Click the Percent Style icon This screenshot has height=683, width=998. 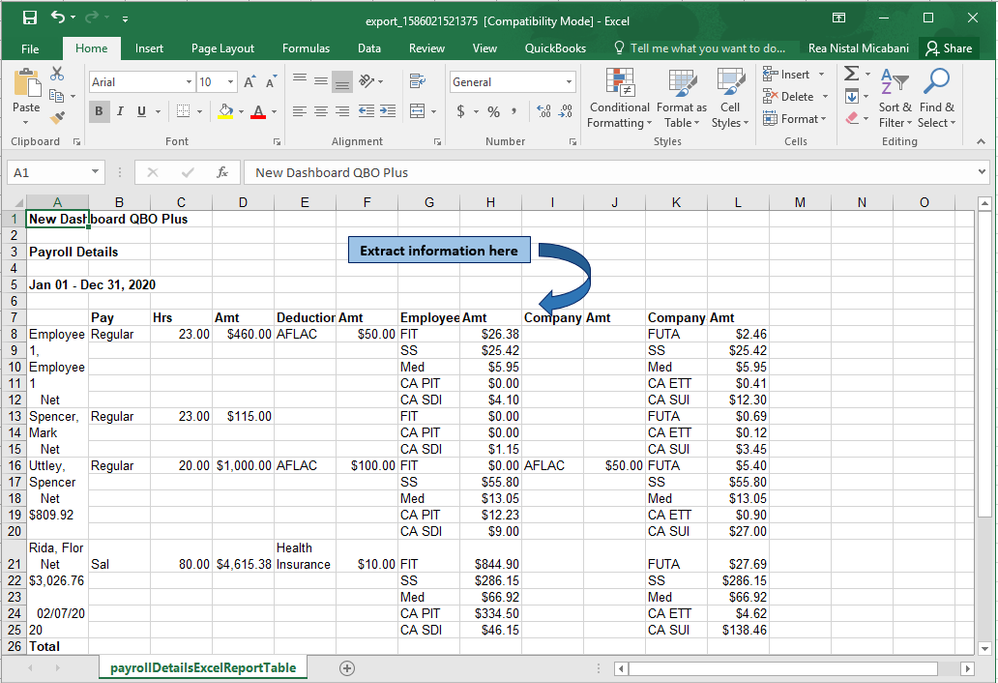click(x=493, y=112)
